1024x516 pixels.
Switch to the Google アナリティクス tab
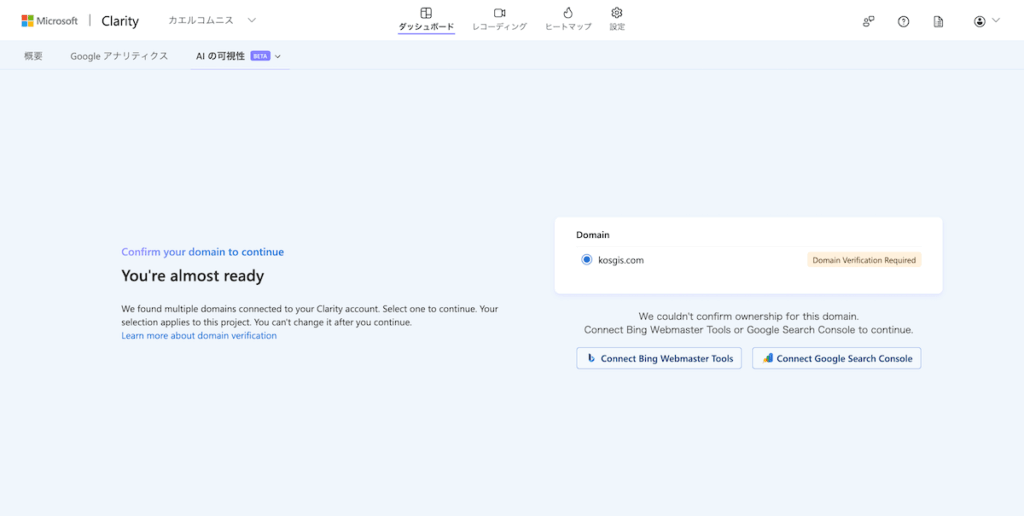[x=120, y=56]
